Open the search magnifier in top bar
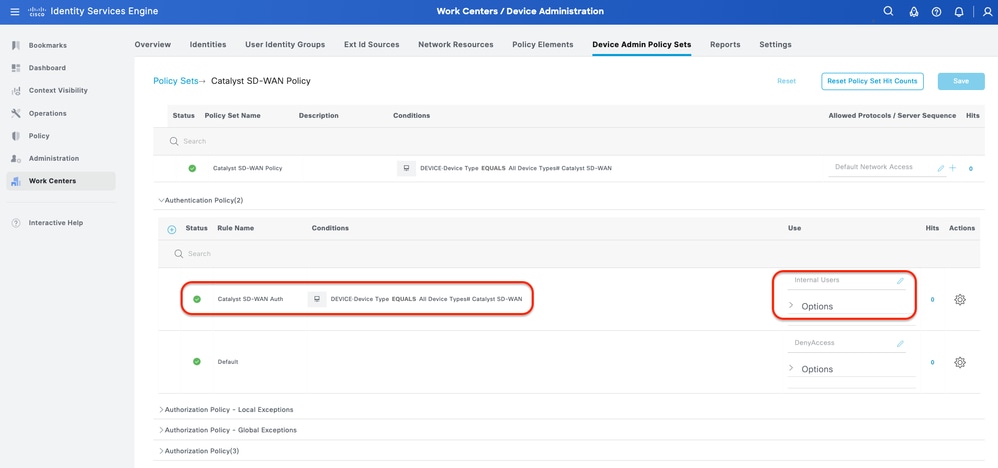This screenshot has width=998, height=468. coord(889,11)
